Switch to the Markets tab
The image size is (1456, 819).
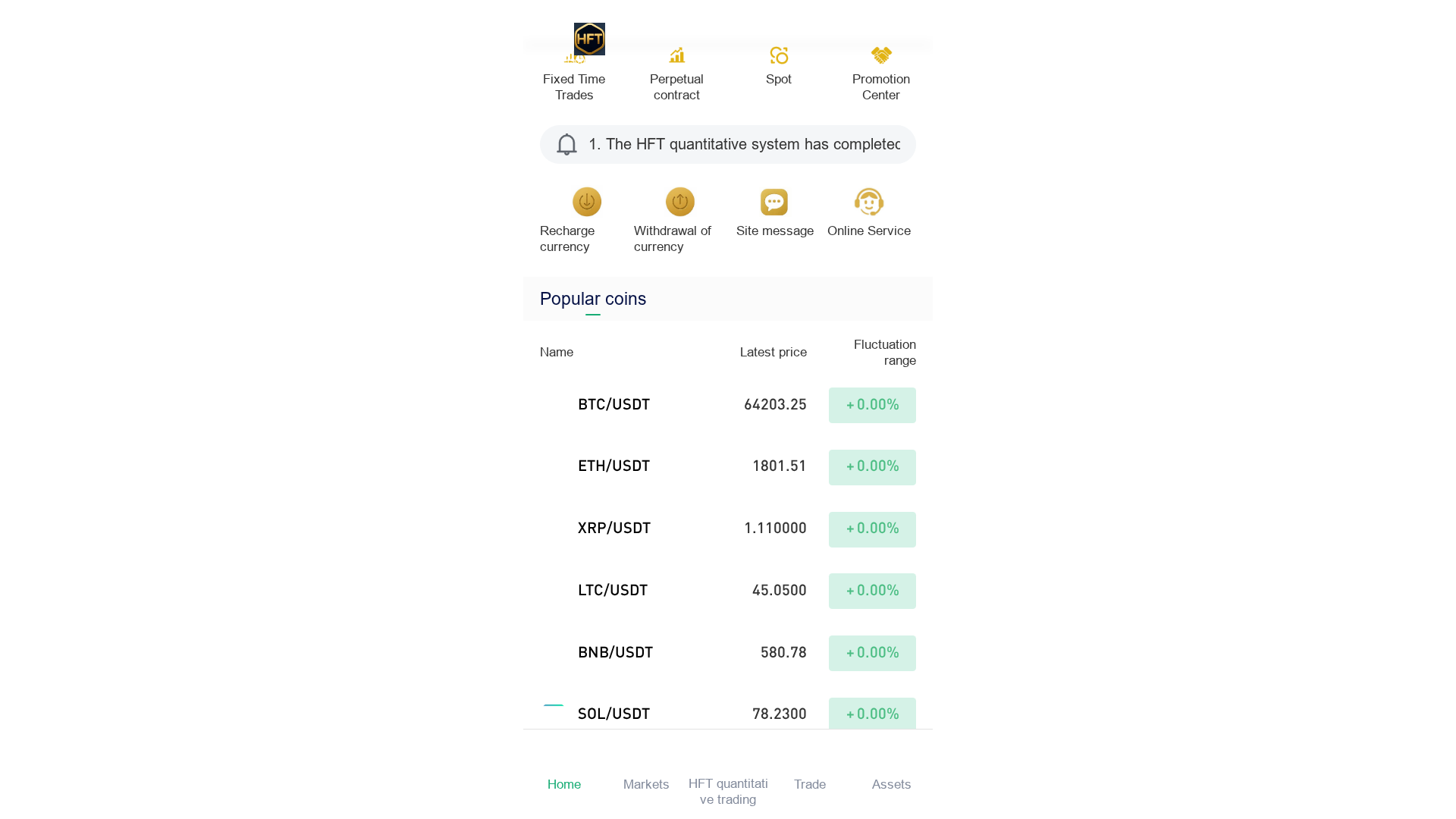pyautogui.click(x=646, y=784)
